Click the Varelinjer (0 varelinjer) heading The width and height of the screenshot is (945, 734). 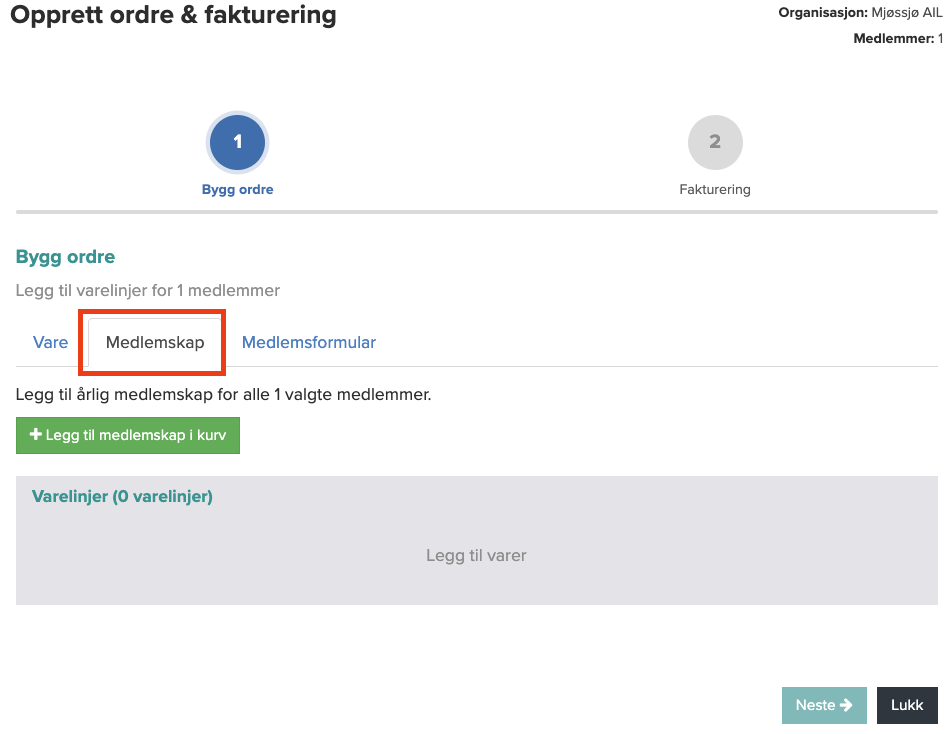pos(122,497)
